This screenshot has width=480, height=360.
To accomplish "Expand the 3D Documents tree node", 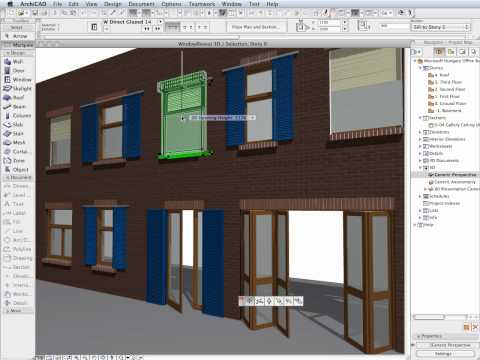I will (420, 160).
